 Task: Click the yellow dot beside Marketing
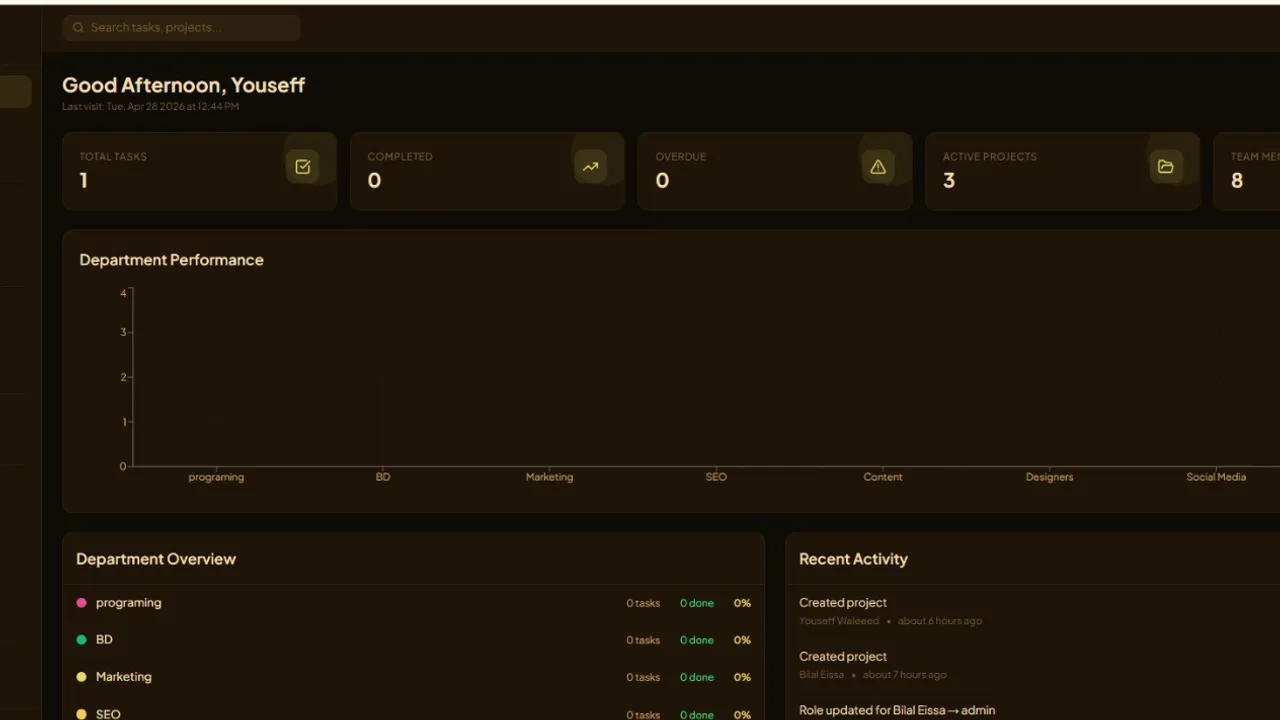82,677
